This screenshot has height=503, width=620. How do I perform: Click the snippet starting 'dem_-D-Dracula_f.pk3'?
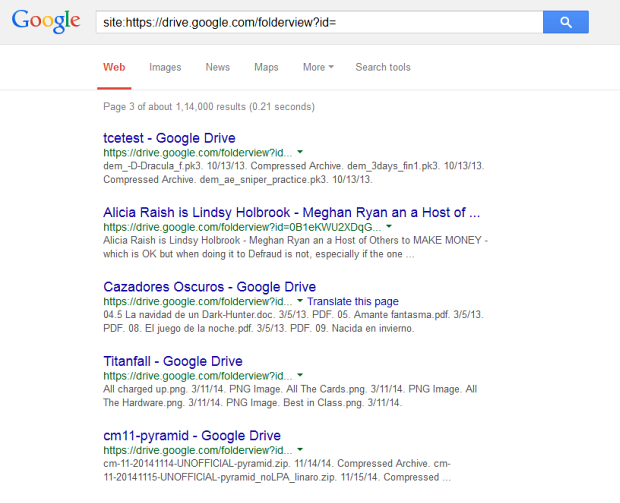coord(294,173)
